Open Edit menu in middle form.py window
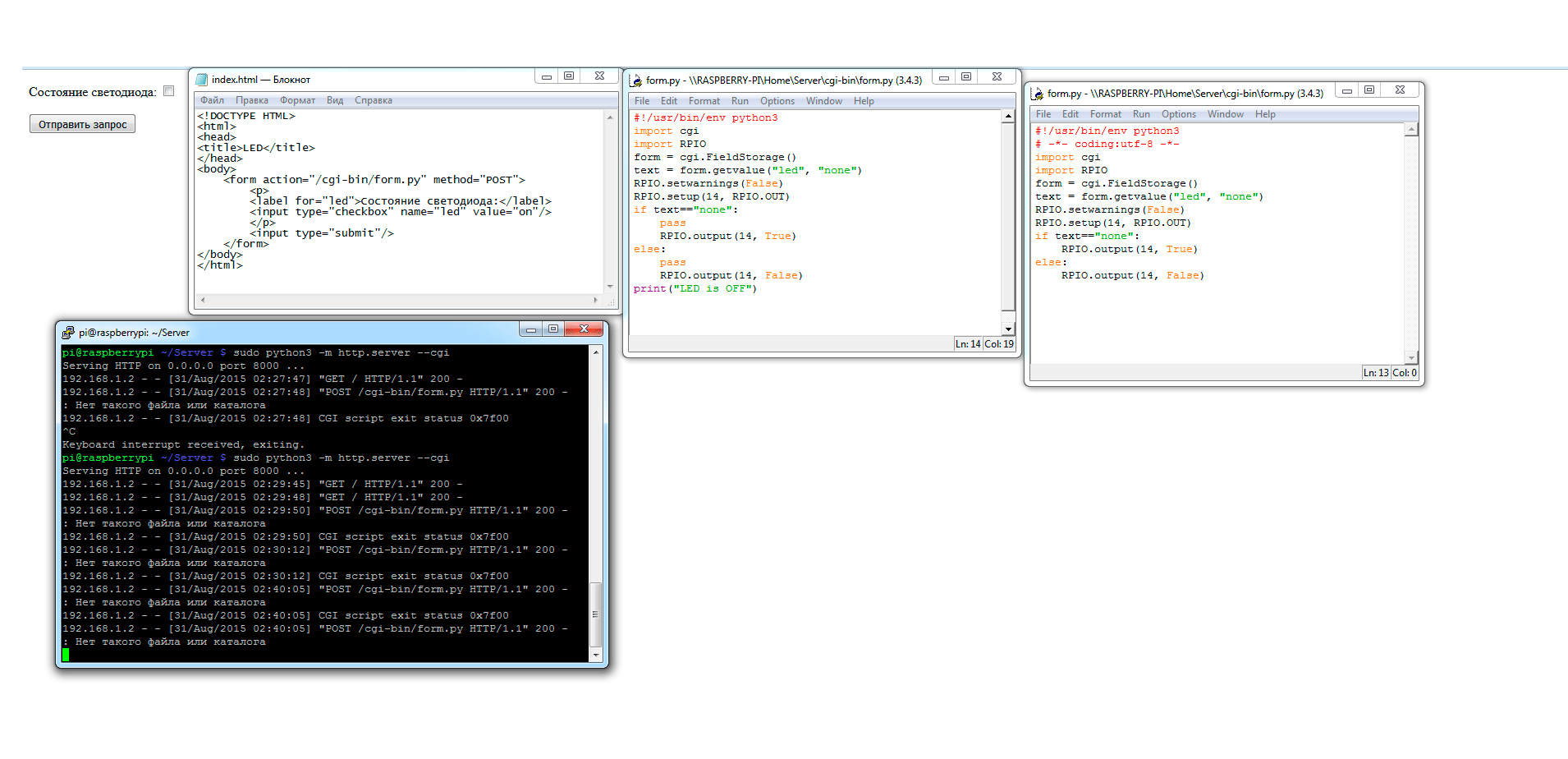The image size is (1568, 759). click(669, 101)
